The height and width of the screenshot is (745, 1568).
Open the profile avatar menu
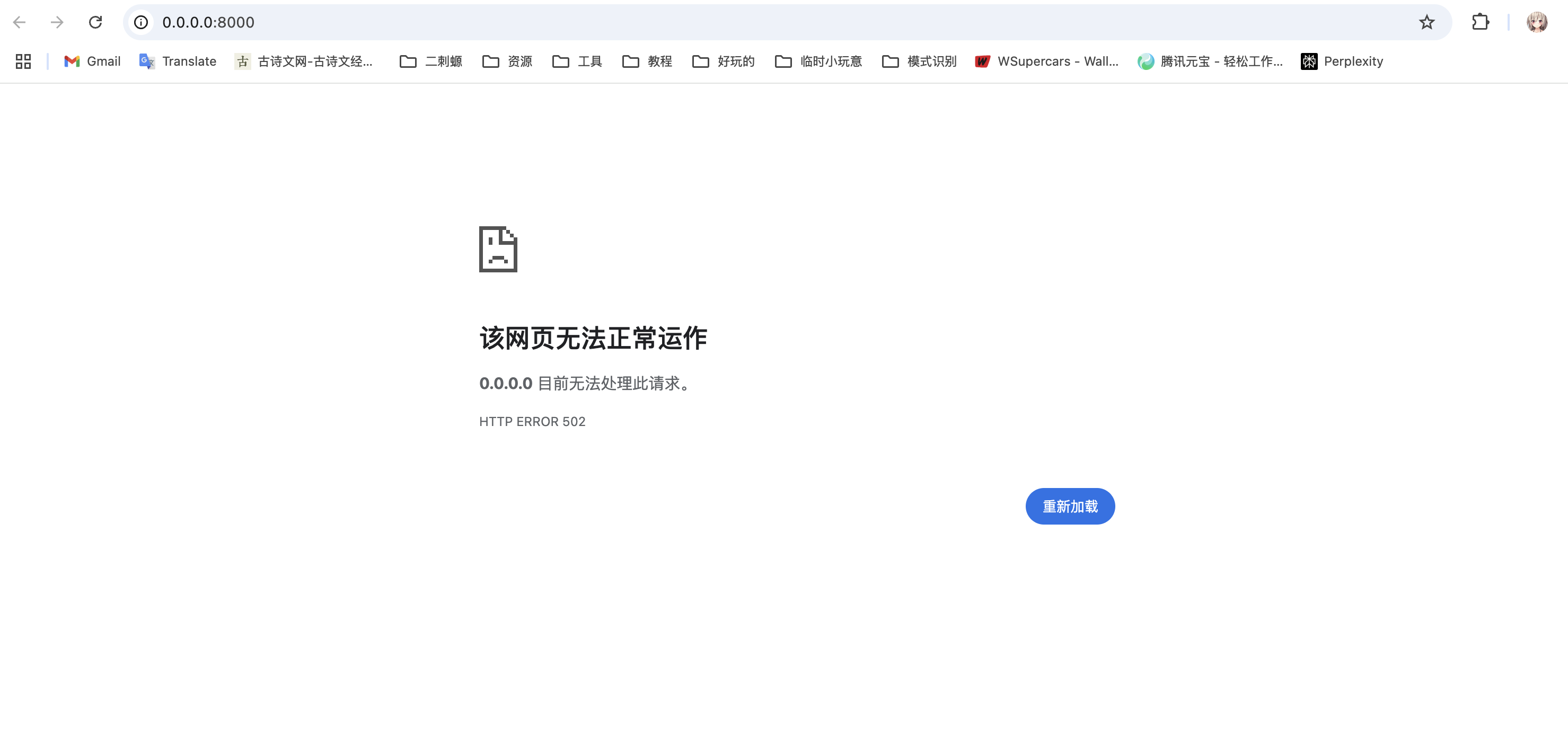click(1536, 23)
